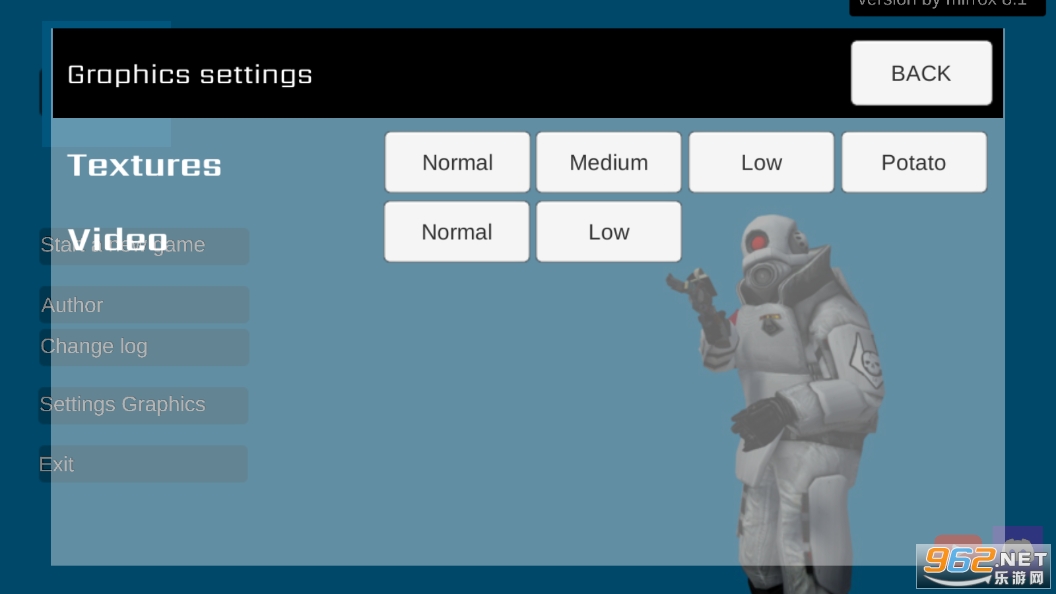Click the version text at top right

tap(944, 5)
